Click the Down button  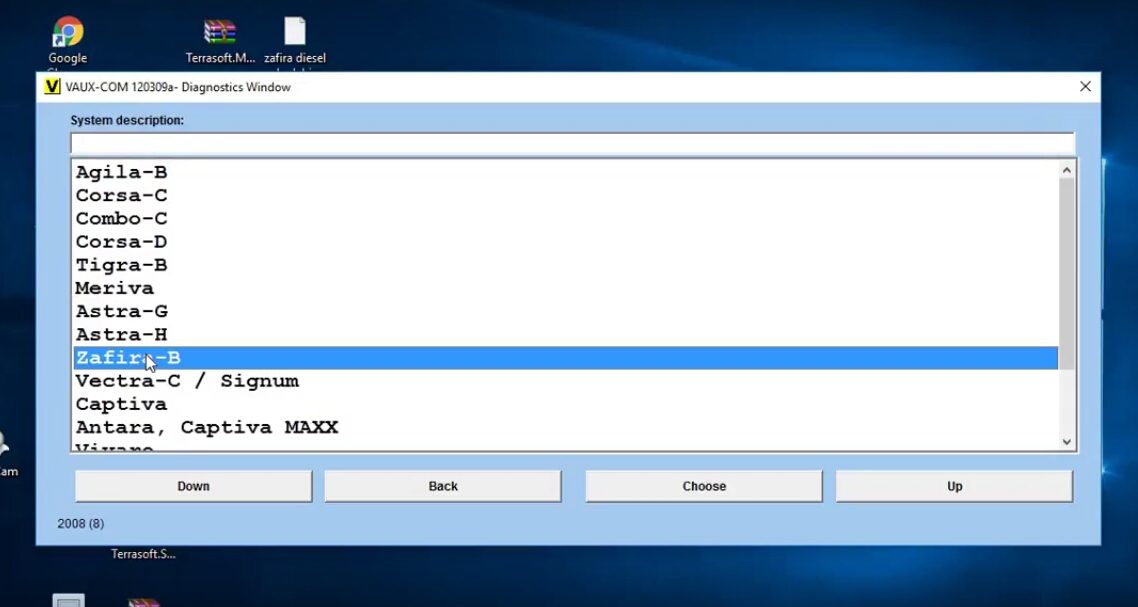pos(194,486)
